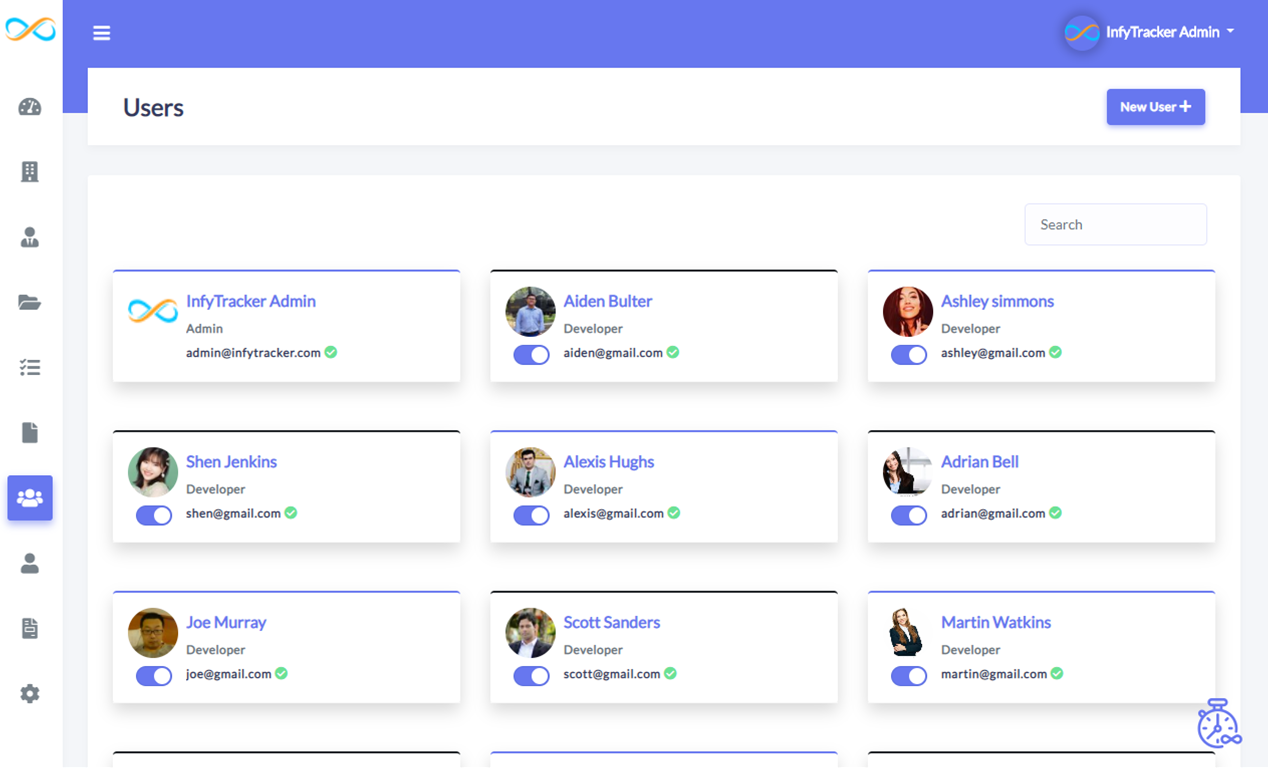Select the Departments building icon

coord(30,172)
